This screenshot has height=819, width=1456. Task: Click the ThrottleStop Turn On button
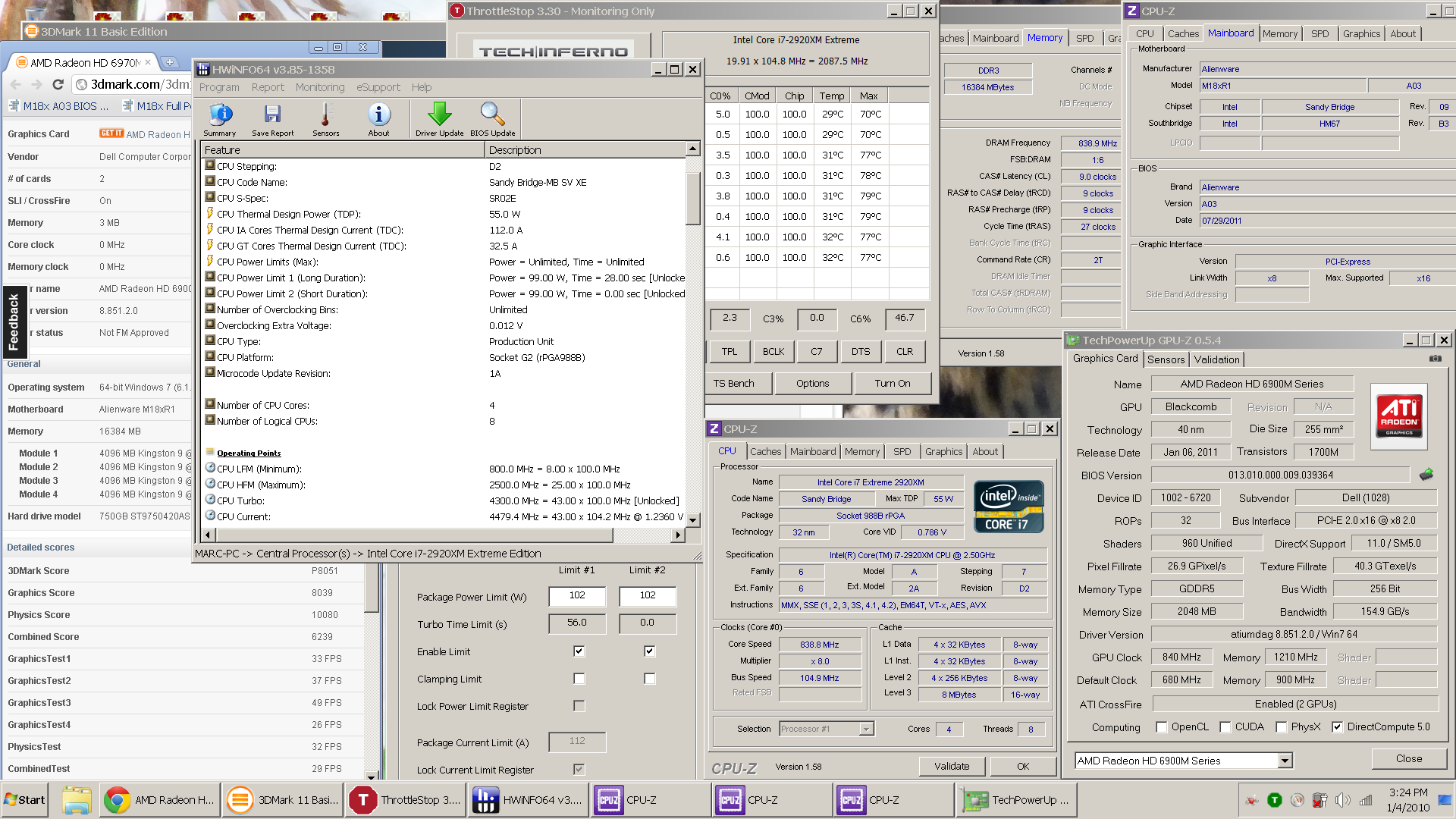(x=892, y=384)
